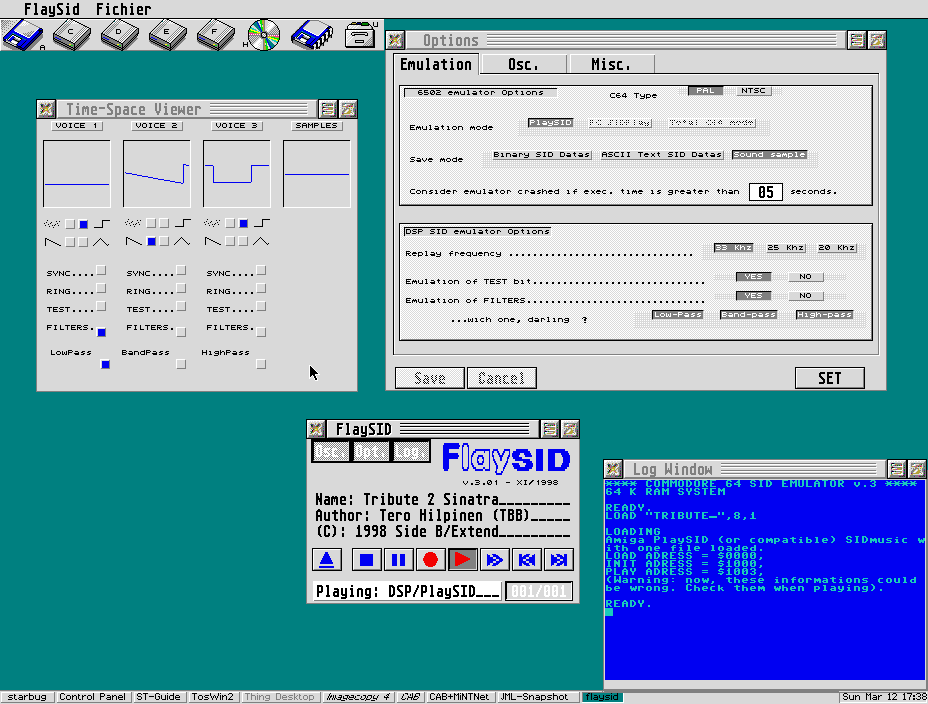Click the crash timeout seconds field showing 05

pos(766,192)
